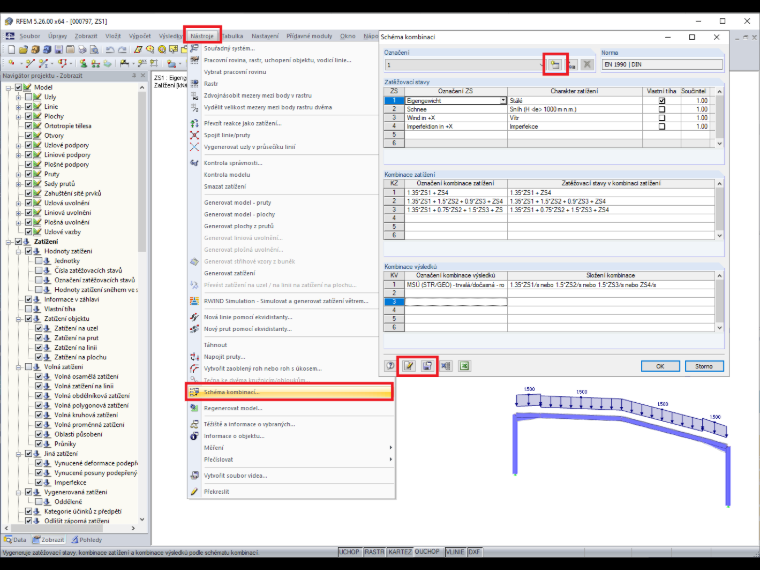
Task: Select the new line support tool icon
Action: click(95, 63)
